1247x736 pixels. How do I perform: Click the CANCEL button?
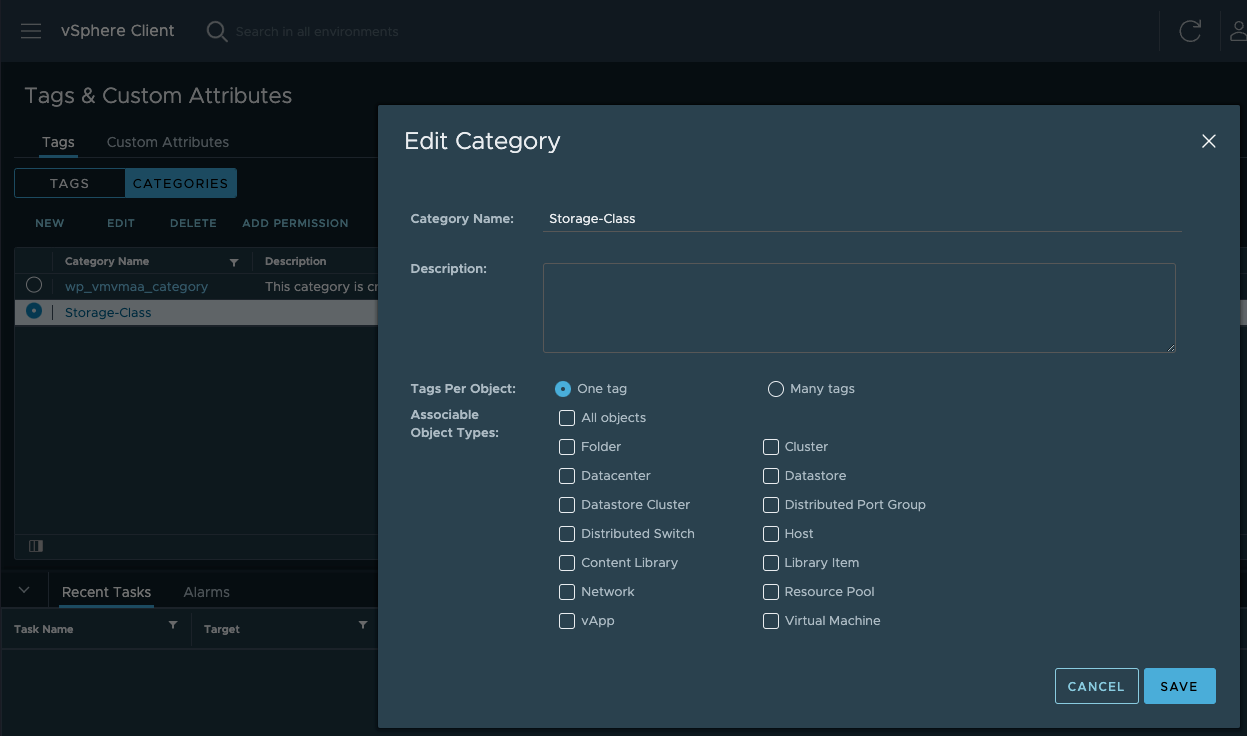1097,686
